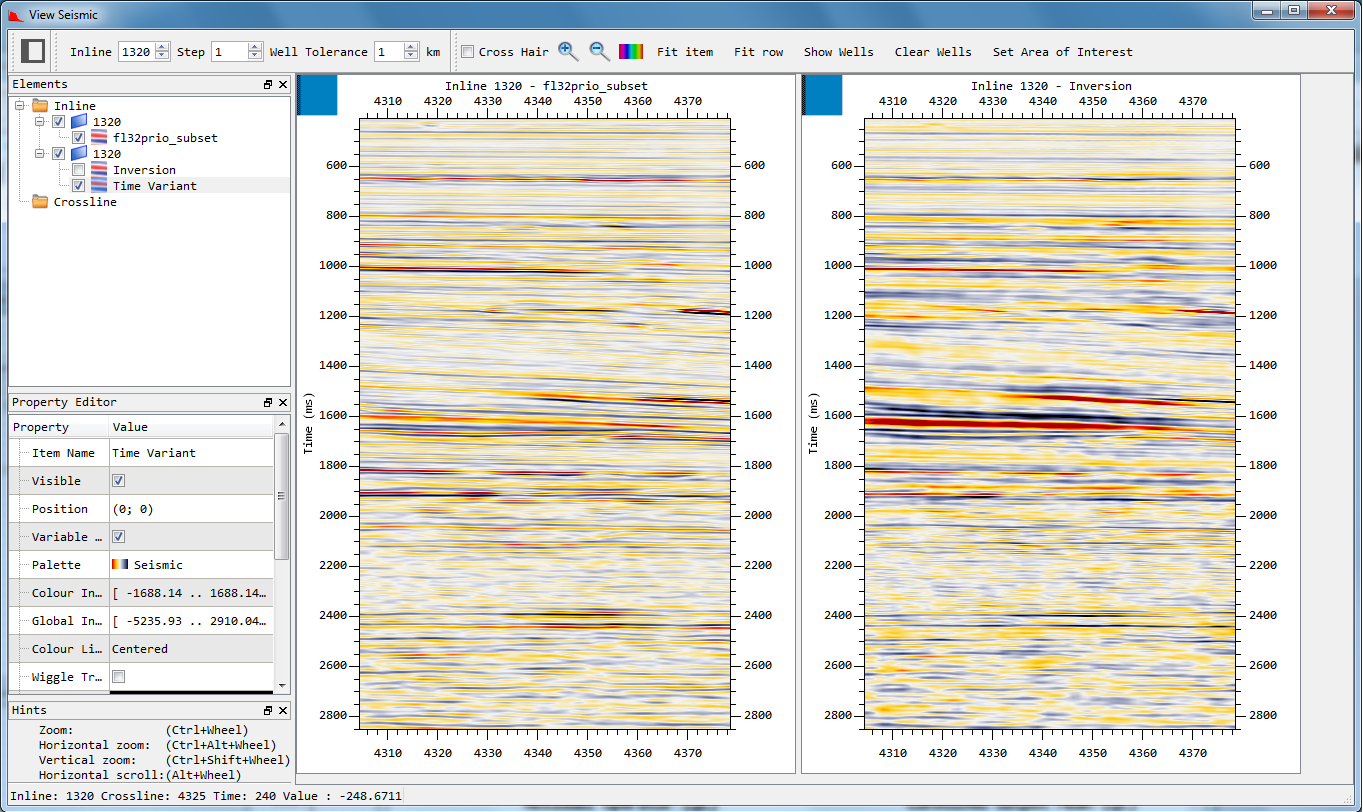Click the Fit item button
The image size is (1363, 812).
[x=685, y=52]
